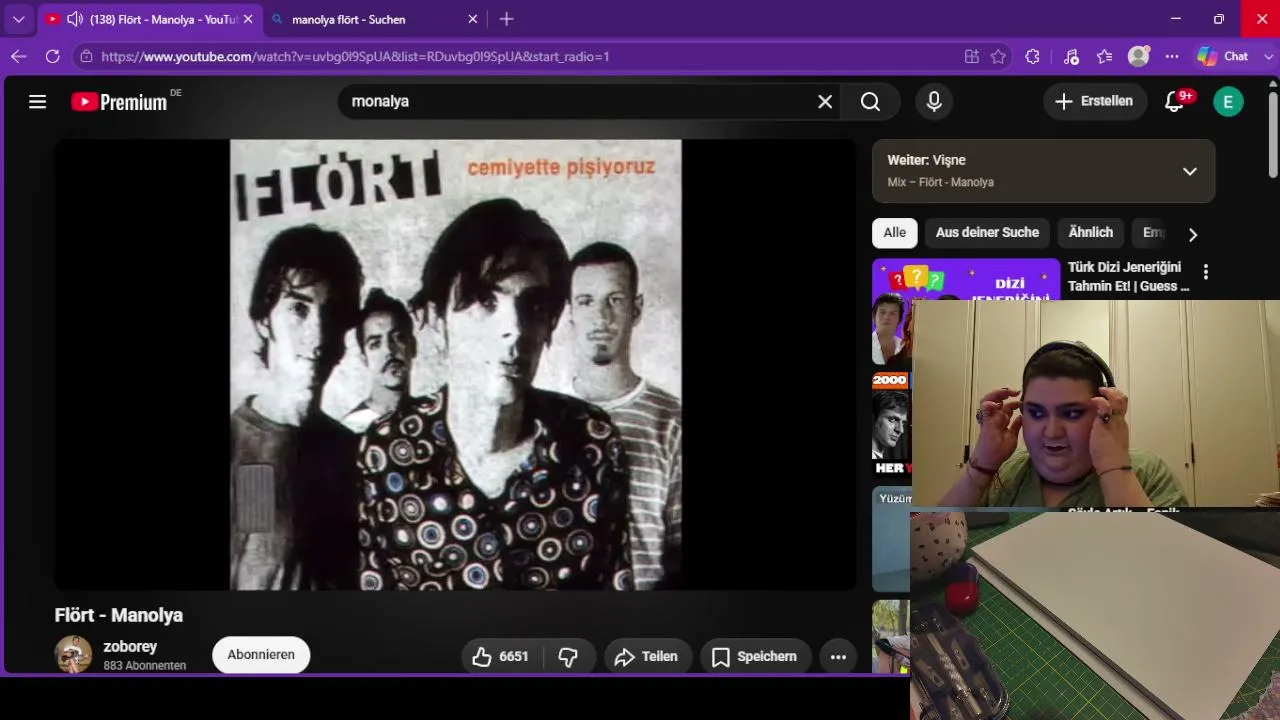Mute the Flört - Manolya tab audio
Viewport: 1280px width, 720px height.
coord(75,19)
